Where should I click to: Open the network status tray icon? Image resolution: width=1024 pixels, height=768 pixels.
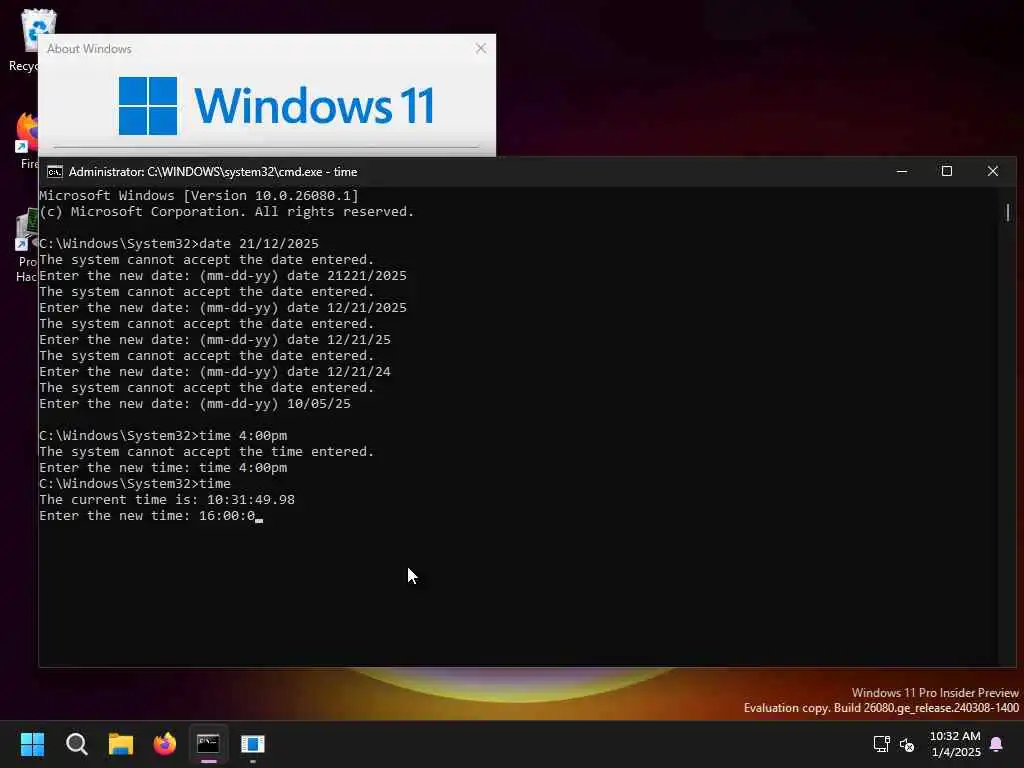click(882, 744)
